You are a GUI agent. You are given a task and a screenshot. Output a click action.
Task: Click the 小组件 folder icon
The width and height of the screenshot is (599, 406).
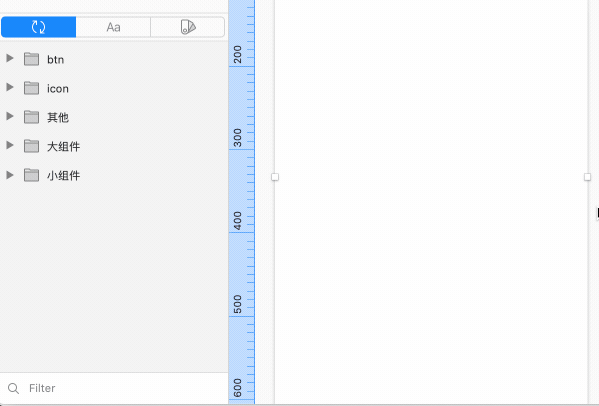(x=31, y=175)
